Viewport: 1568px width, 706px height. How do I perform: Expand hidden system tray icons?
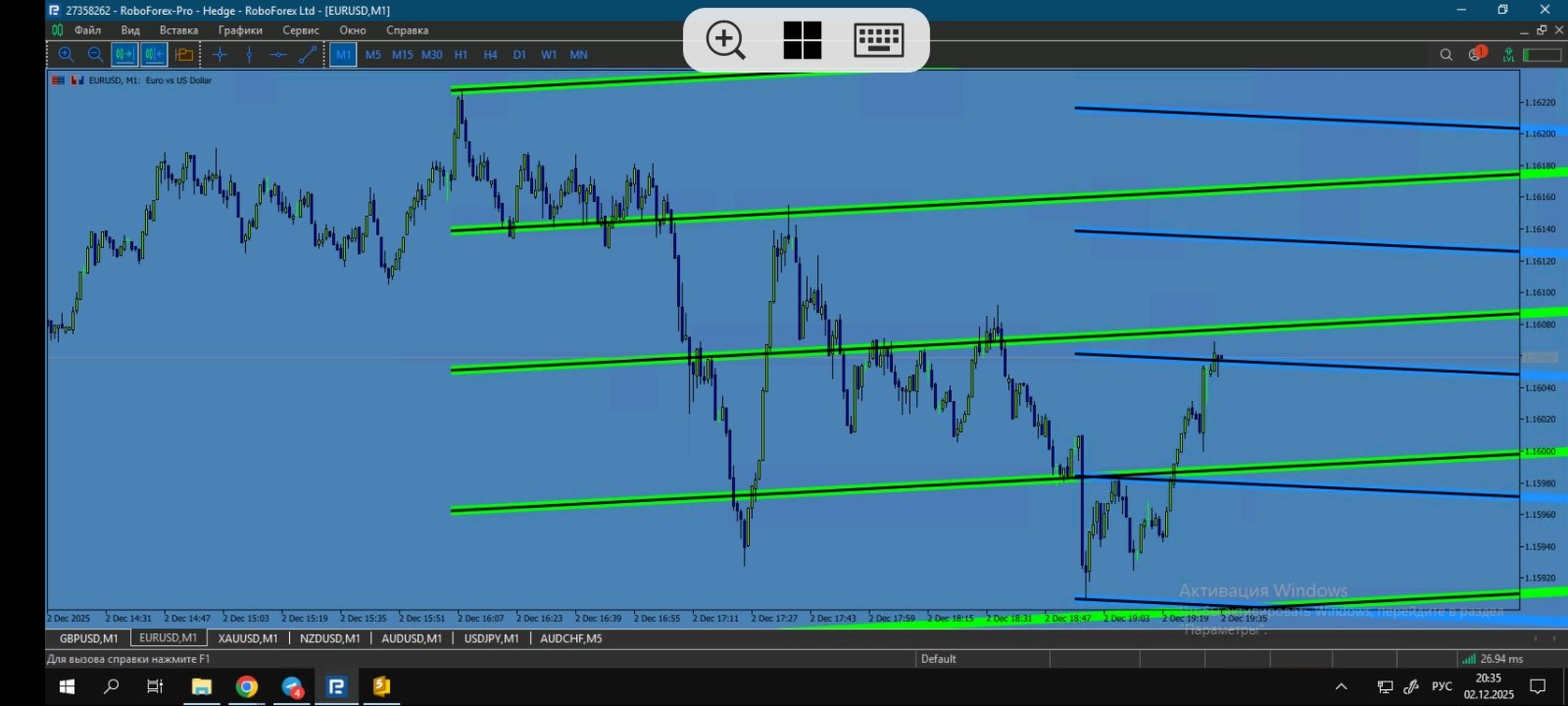[x=1342, y=686]
